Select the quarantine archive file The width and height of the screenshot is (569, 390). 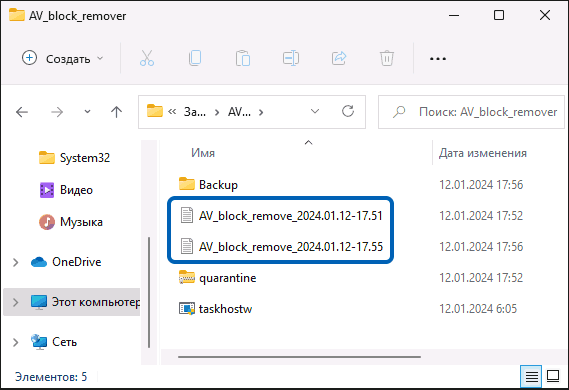point(228,278)
